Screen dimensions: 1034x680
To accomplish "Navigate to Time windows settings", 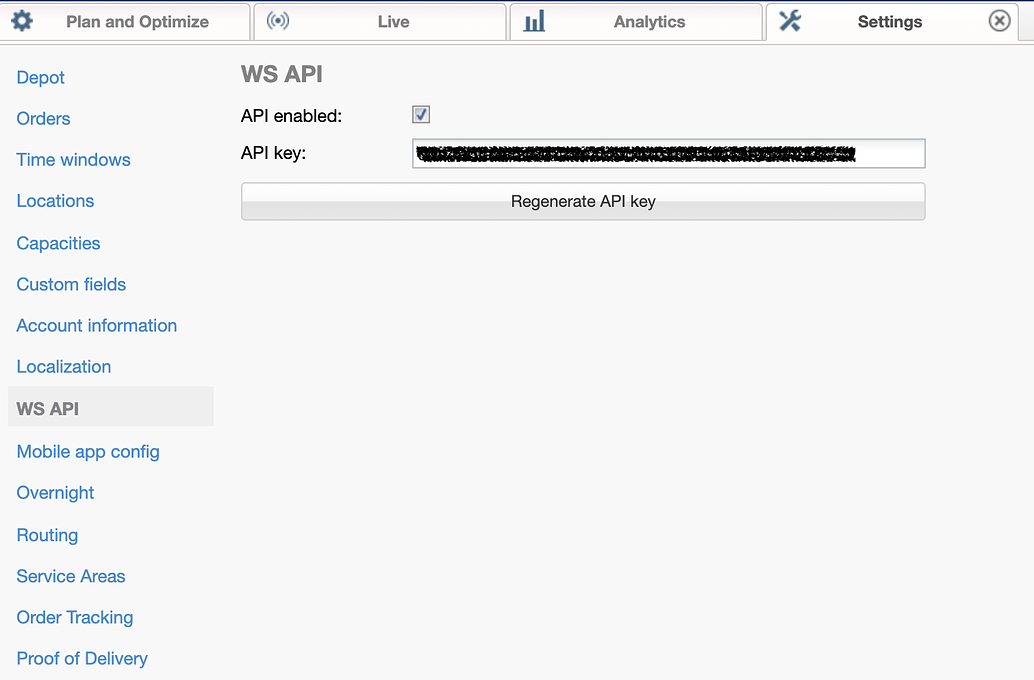I will coord(73,160).
